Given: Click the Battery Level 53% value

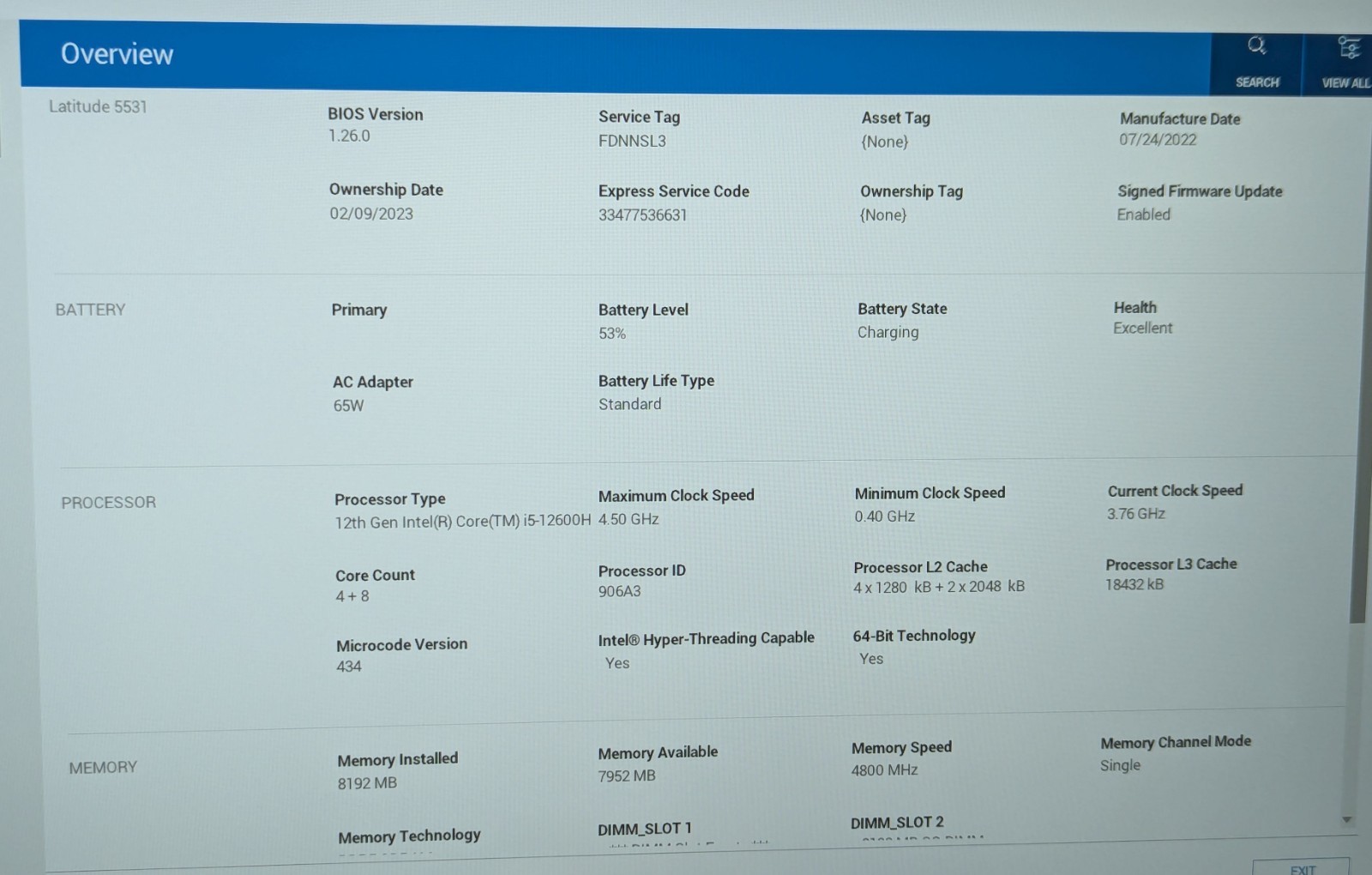Looking at the screenshot, I should tap(612, 333).
